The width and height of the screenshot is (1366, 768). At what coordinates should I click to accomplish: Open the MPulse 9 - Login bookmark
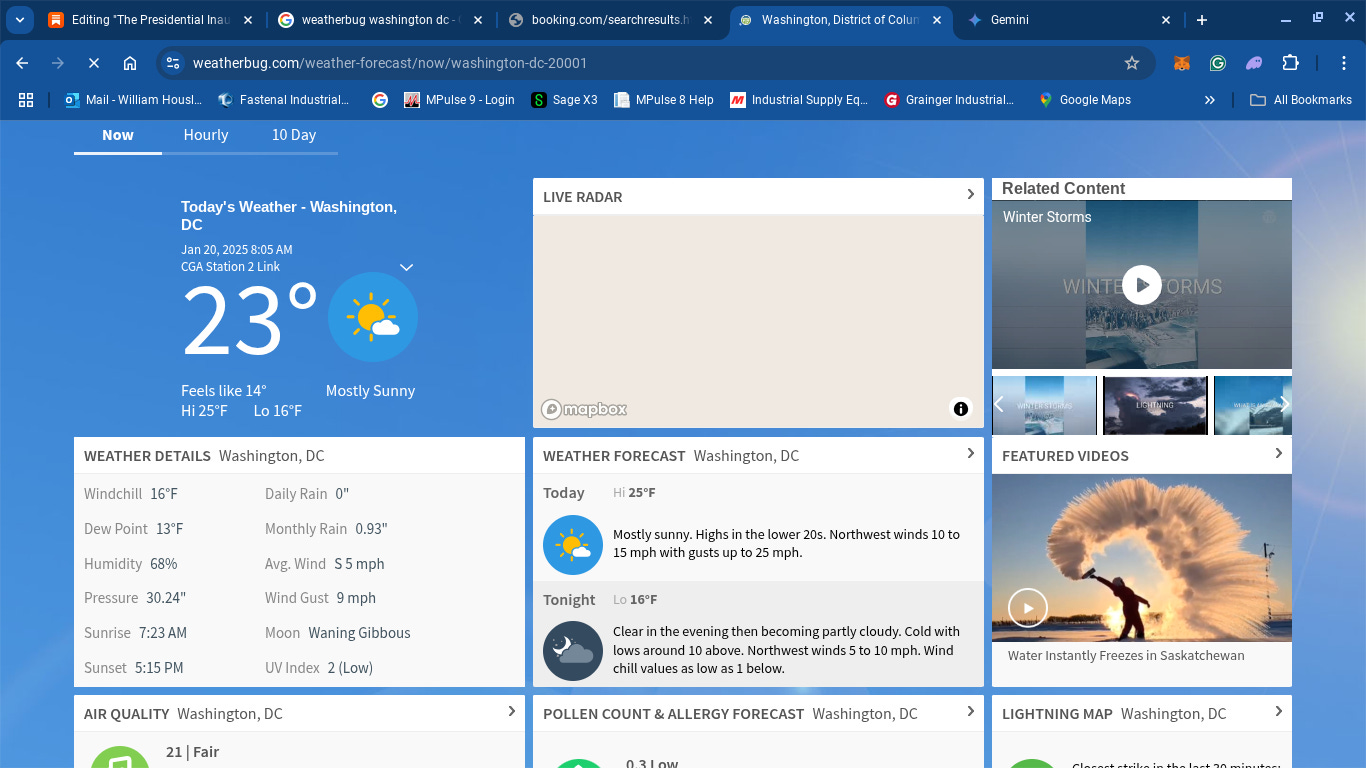coord(459,100)
